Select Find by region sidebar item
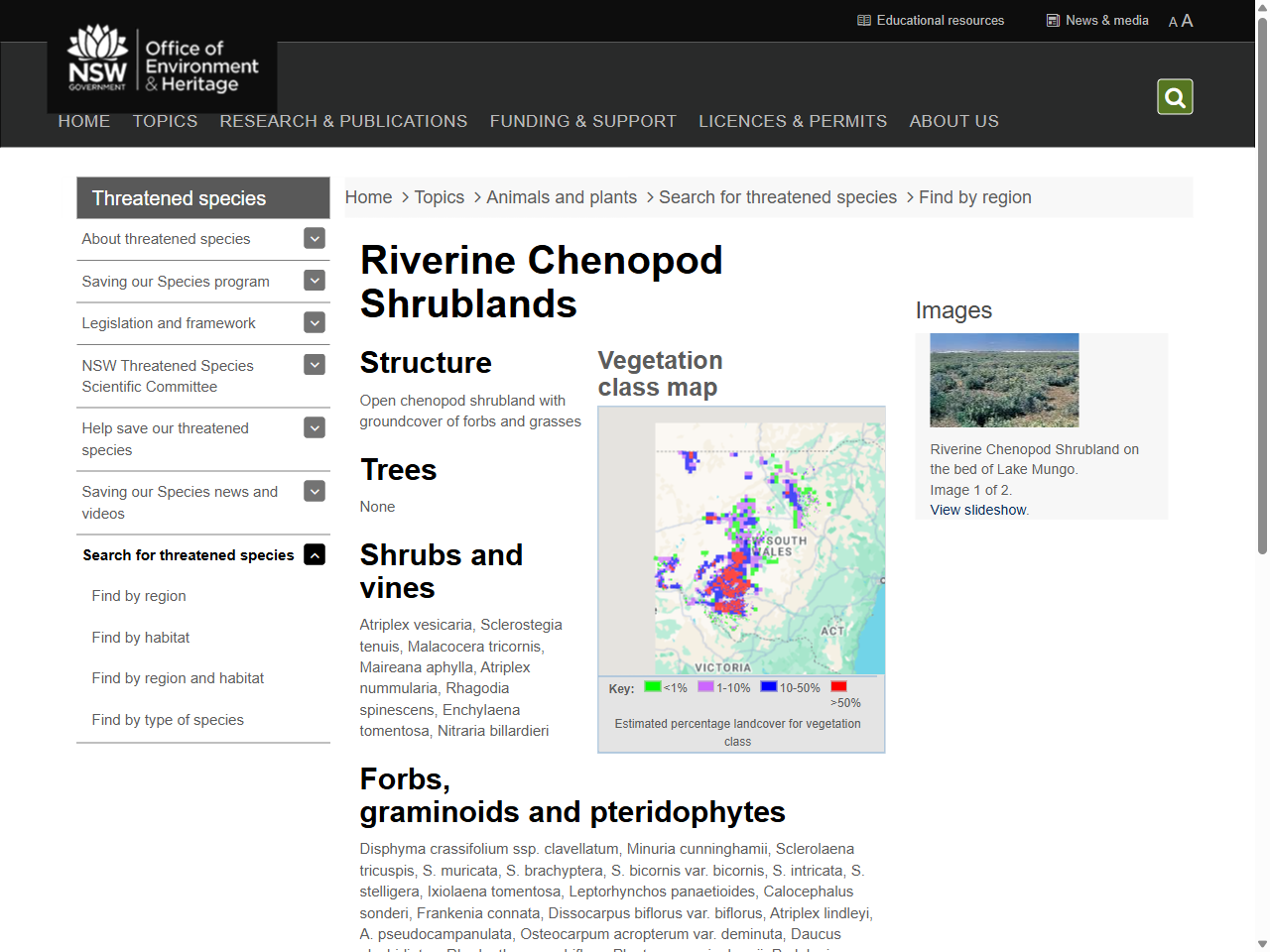1270x952 pixels. tap(139, 596)
